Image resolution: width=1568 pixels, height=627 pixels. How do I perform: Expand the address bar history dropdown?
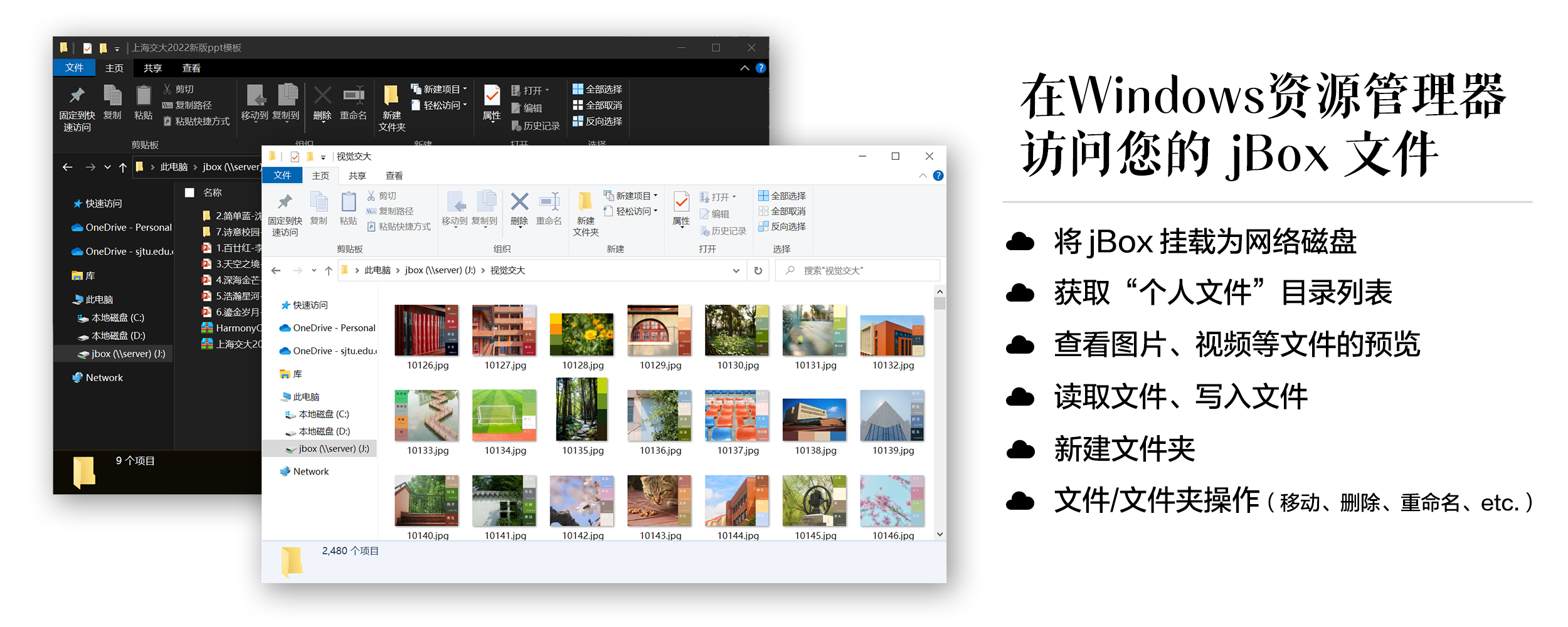tap(736, 270)
